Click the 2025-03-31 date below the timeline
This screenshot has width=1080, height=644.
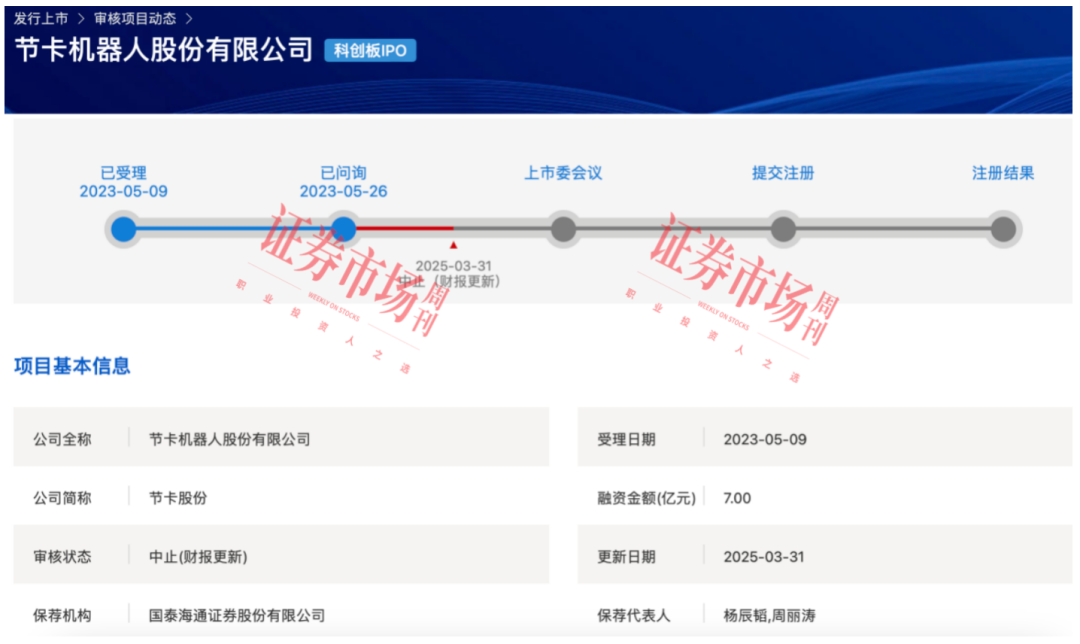[x=453, y=266]
